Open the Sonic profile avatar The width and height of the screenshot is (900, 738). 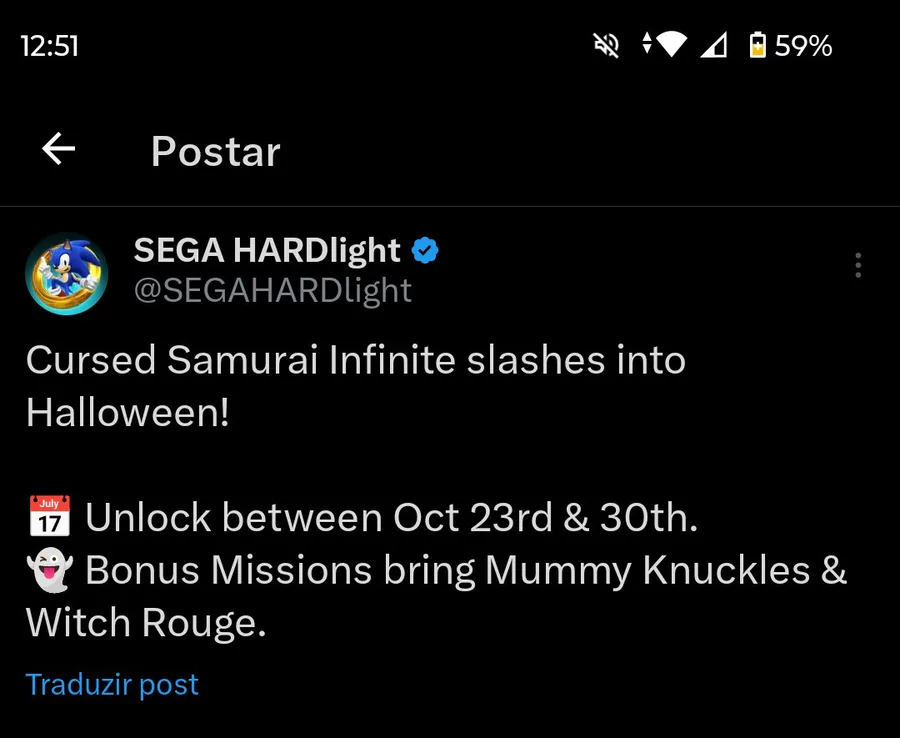tap(67, 273)
